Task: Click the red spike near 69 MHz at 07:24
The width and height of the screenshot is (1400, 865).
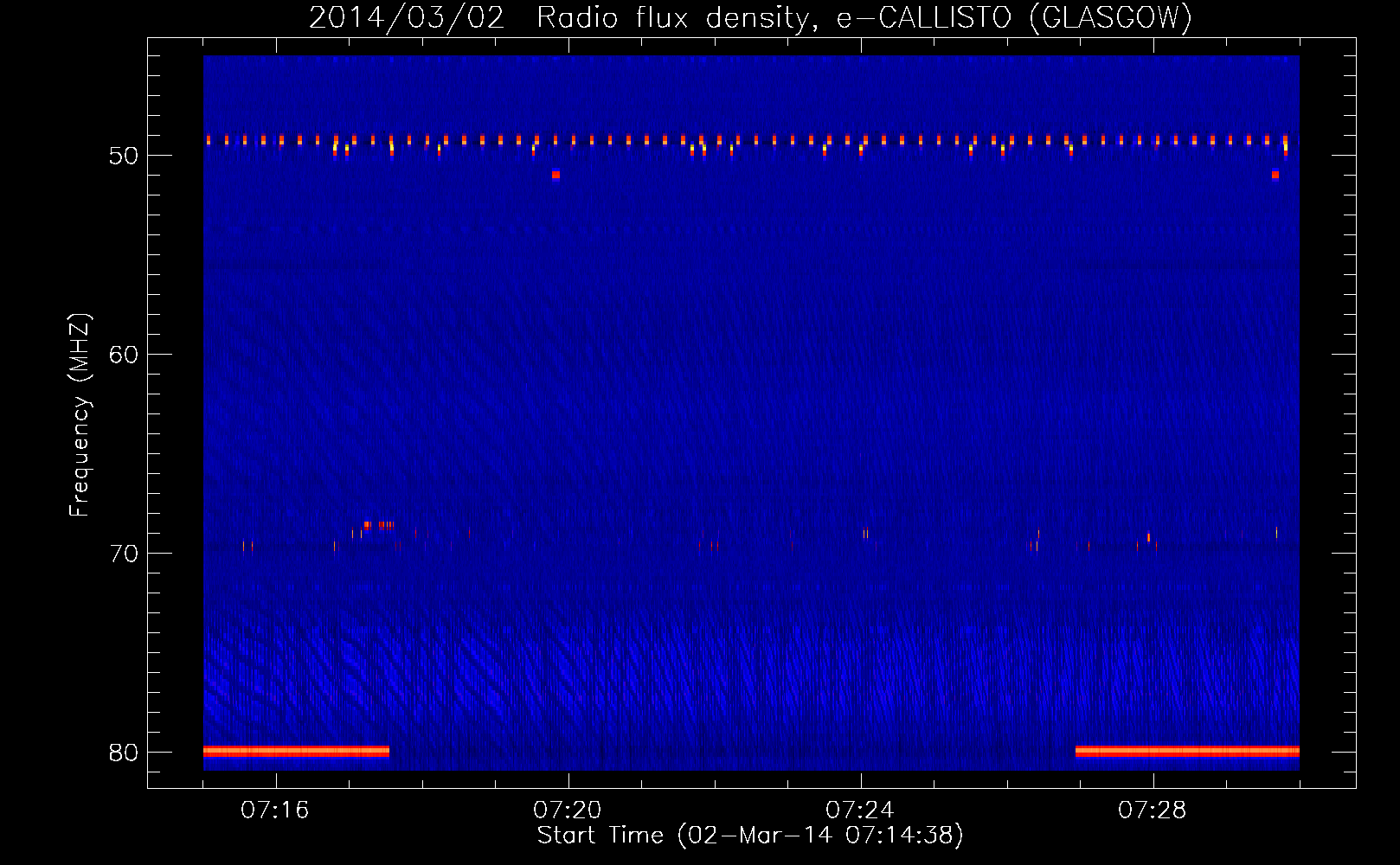Action: pos(864,533)
